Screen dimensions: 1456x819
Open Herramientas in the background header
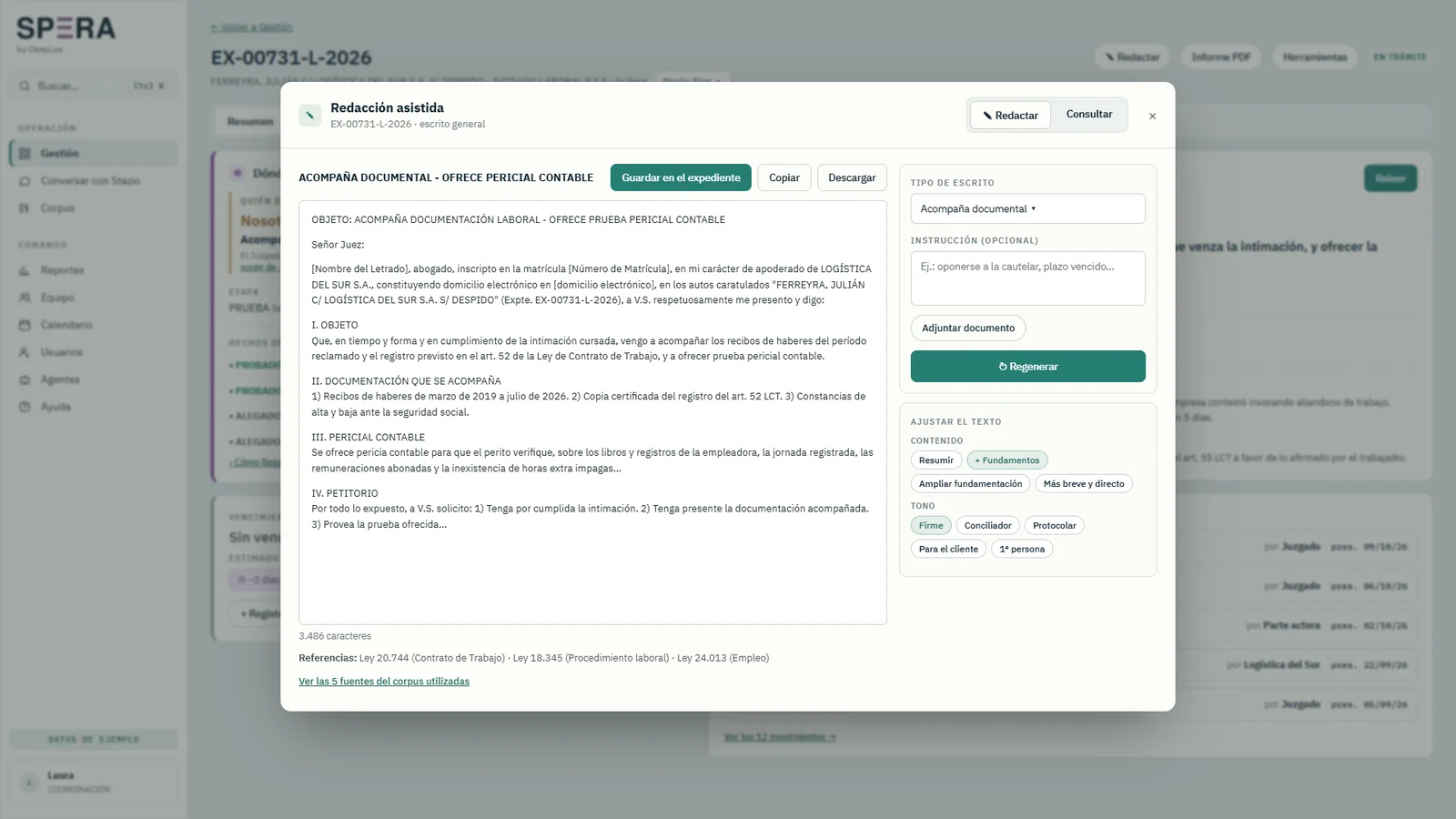[x=1315, y=56]
